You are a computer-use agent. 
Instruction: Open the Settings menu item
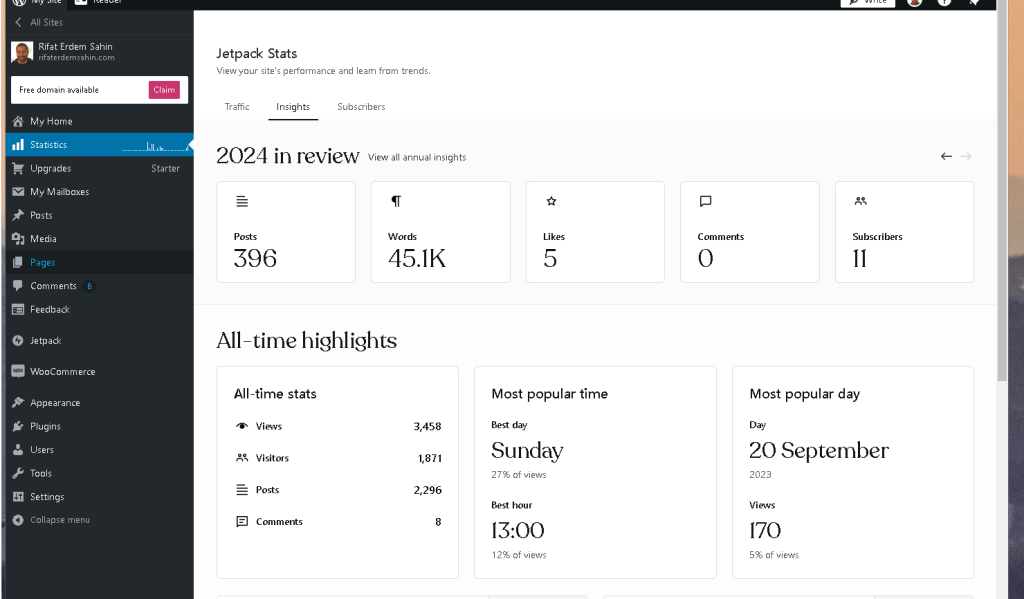99,497
